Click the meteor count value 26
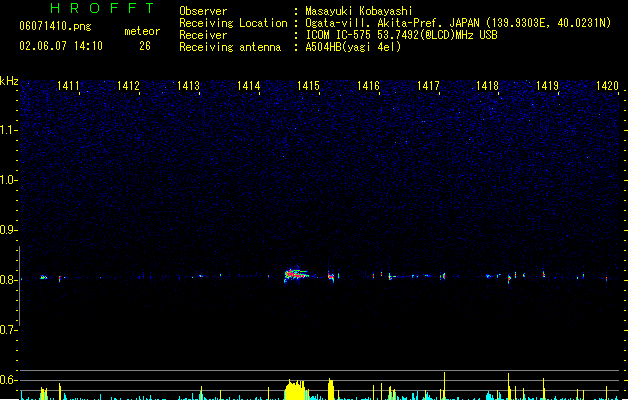 [x=145, y=46]
